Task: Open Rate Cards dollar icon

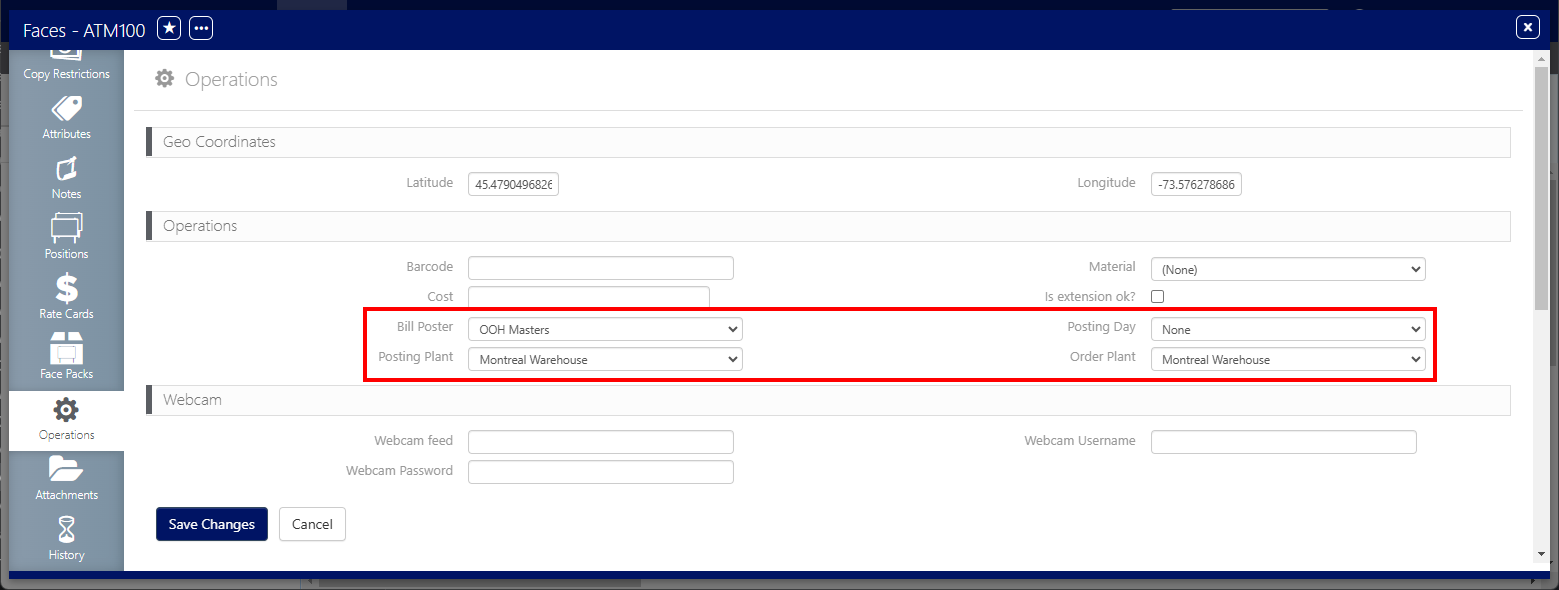Action: coord(66,289)
